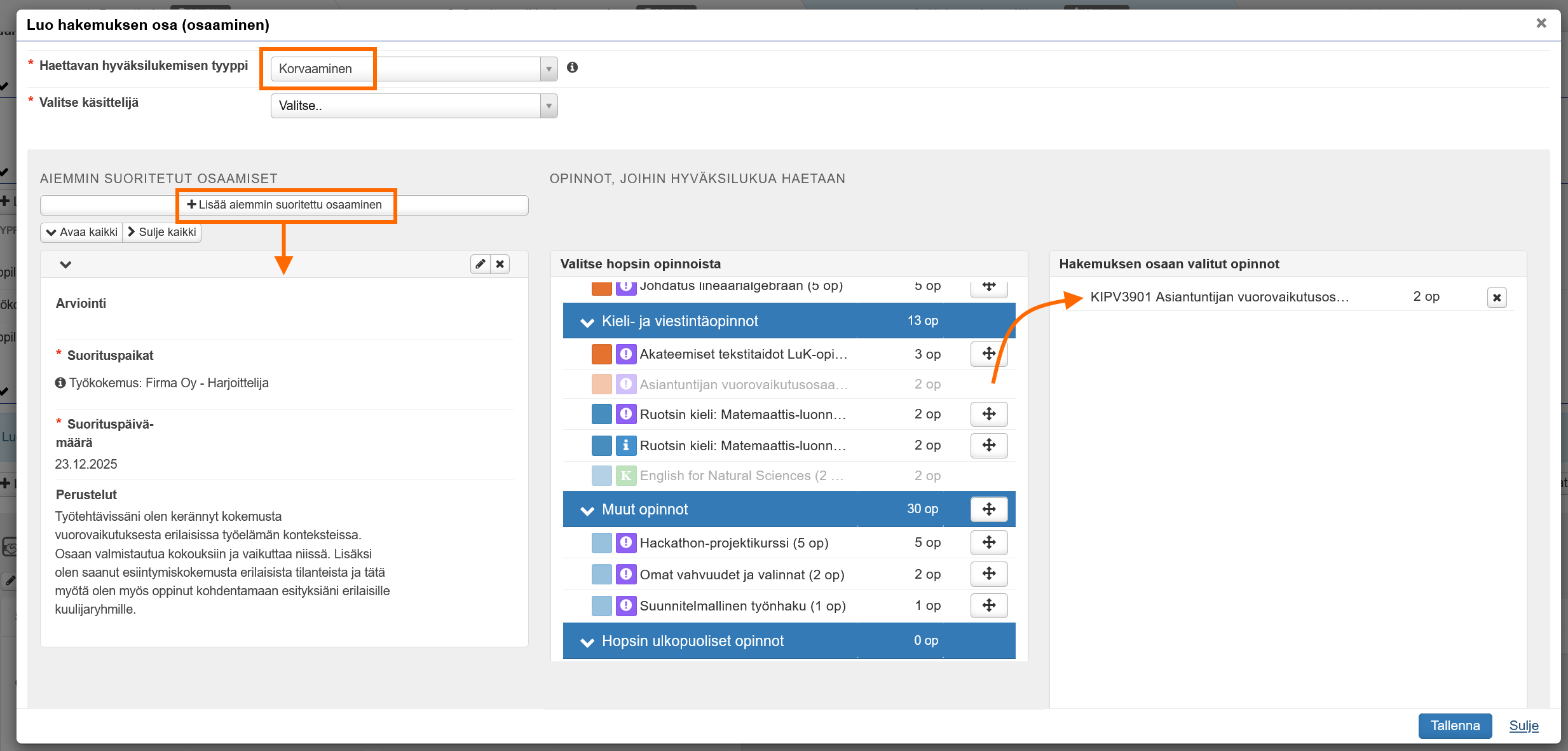This screenshot has width=1568, height=751.
Task: Click blue info icon on Ruotsin kieli row
Action: (x=625, y=445)
